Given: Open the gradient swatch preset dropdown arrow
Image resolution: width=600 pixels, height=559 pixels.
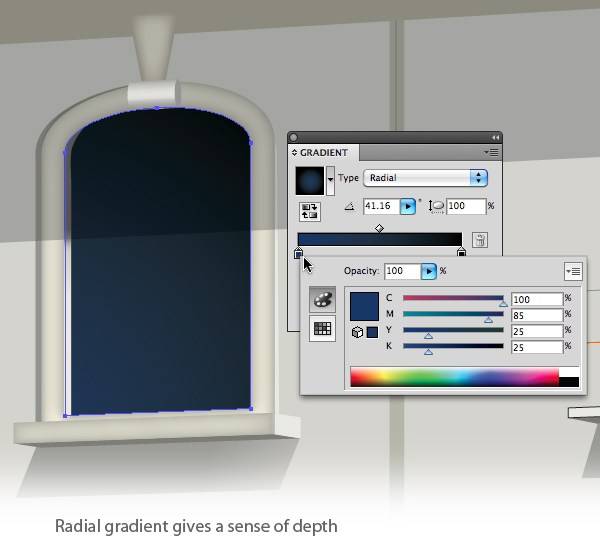Looking at the screenshot, I should click(x=330, y=180).
